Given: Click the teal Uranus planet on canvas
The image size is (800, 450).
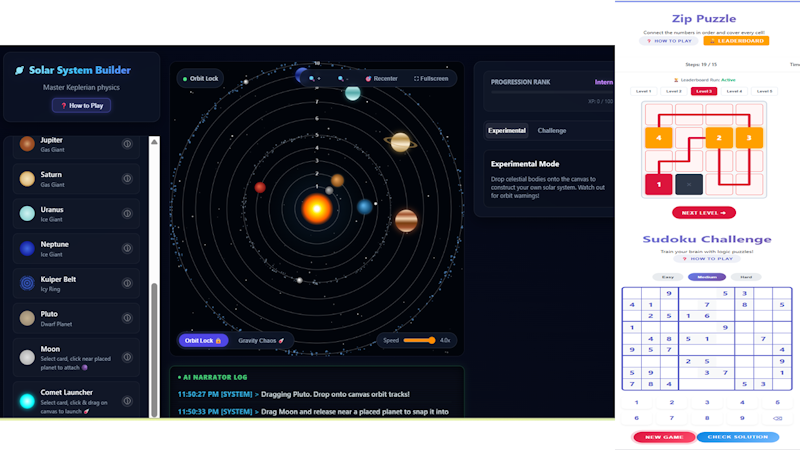Looking at the screenshot, I should (353, 93).
